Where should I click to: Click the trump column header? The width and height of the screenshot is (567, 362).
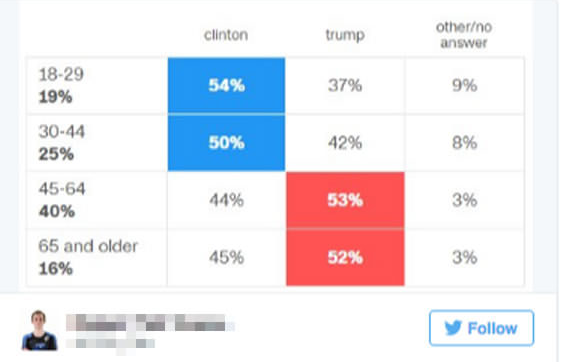(345, 35)
